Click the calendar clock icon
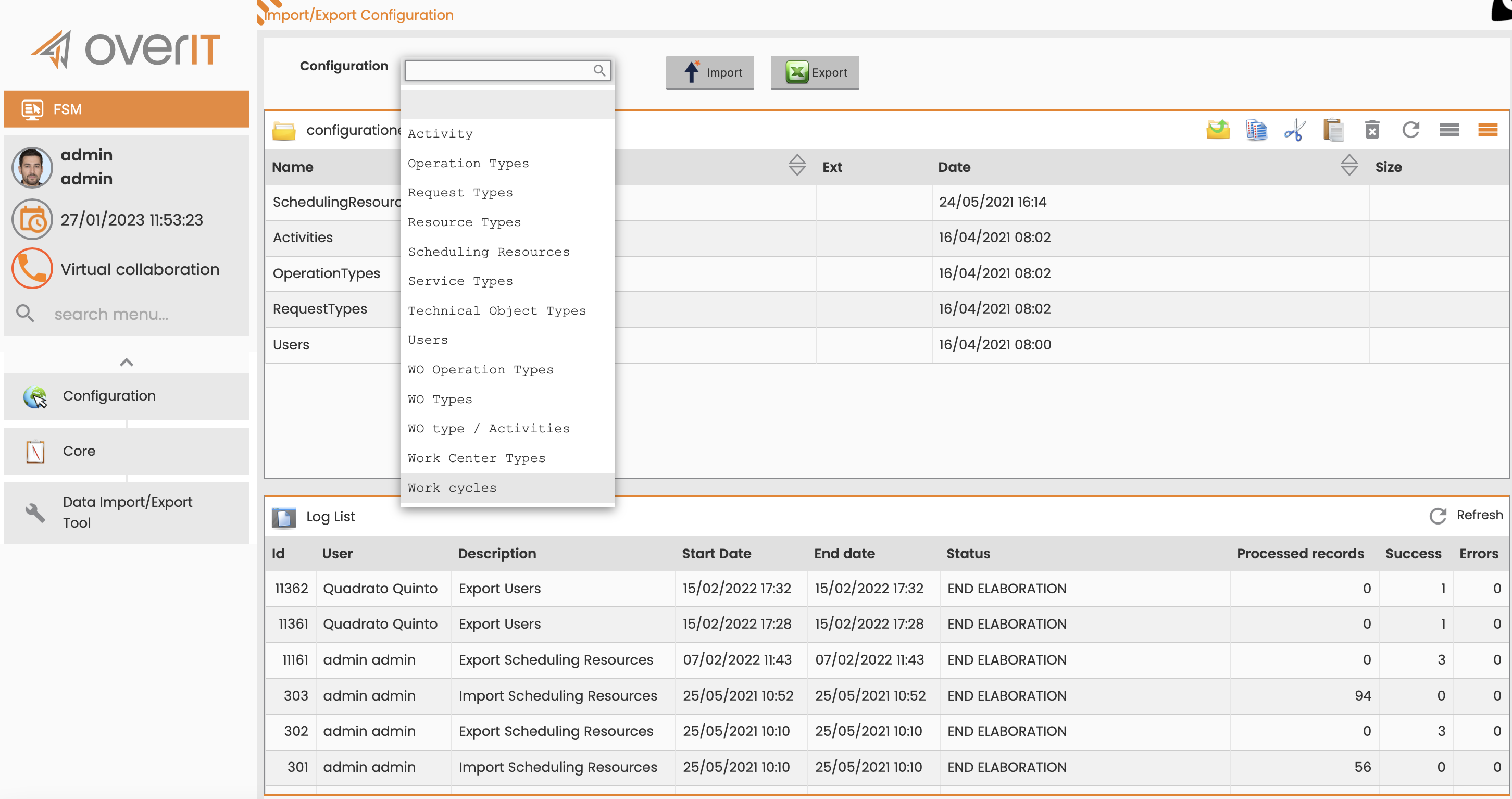This screenshot has height=799, width=1512. (32, 220)
